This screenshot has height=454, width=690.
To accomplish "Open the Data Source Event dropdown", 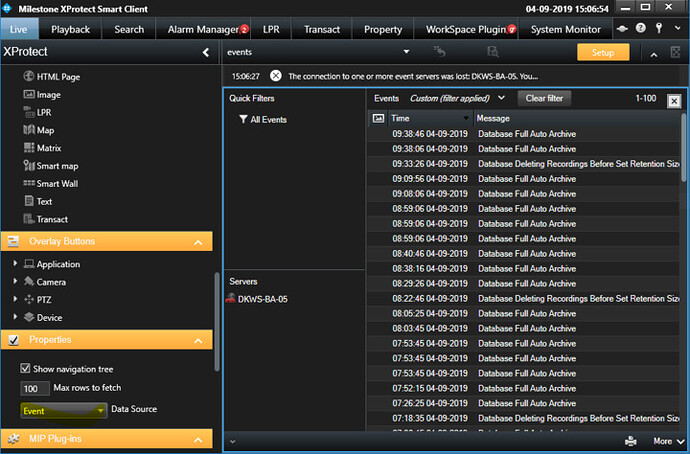I will point(63,410).
